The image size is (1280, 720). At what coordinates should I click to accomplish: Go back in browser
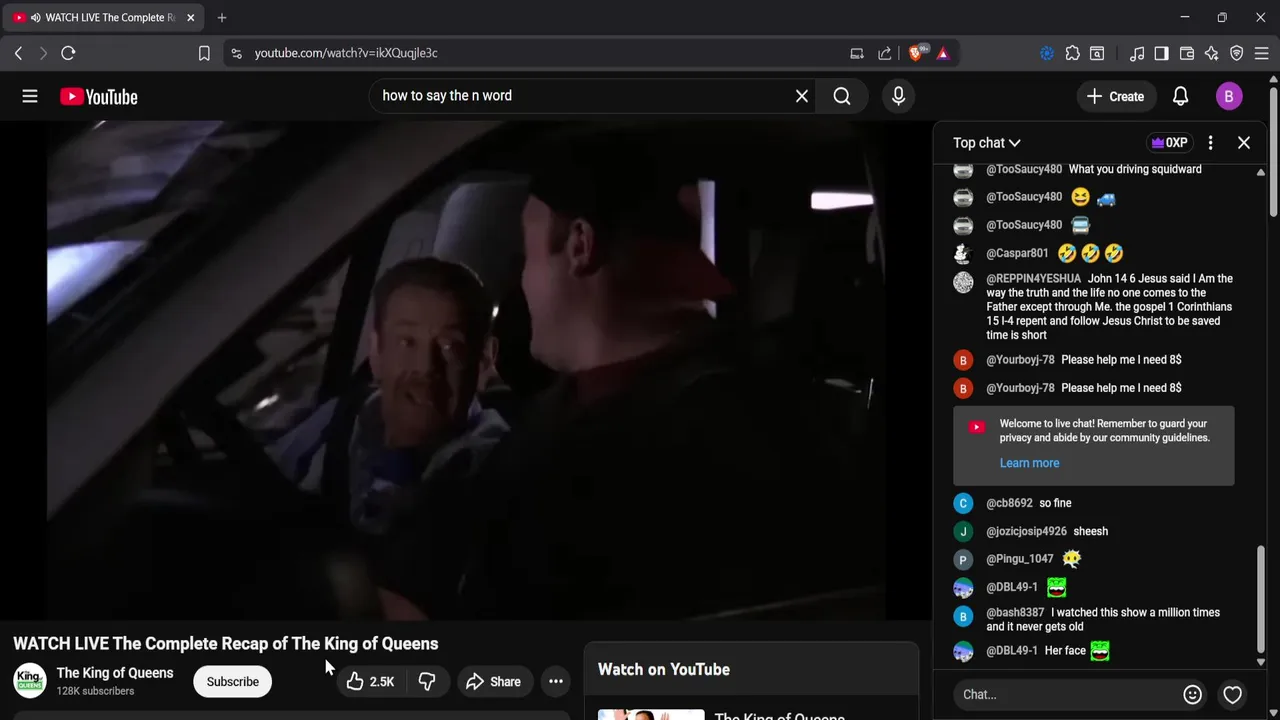click(18, 53)
